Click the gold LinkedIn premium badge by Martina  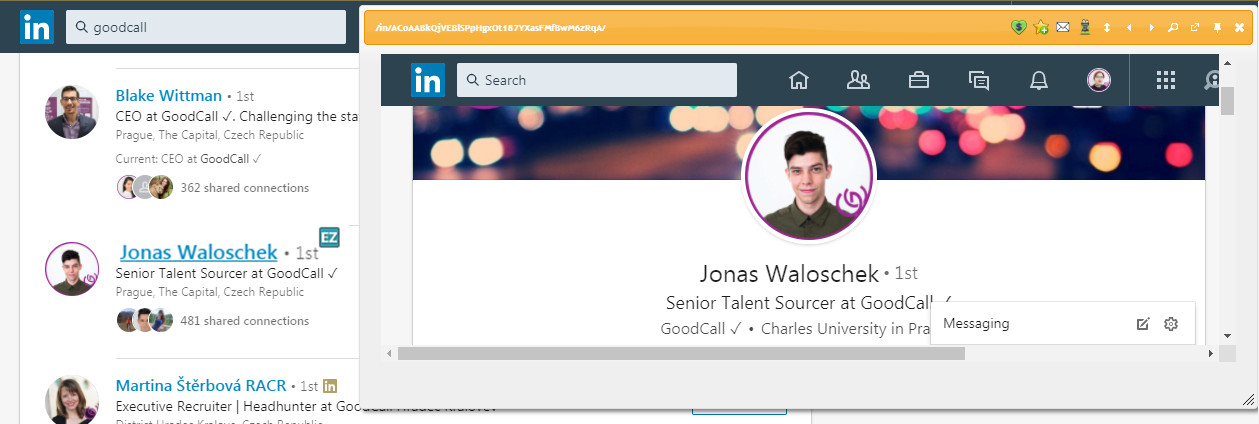(330, 385)
